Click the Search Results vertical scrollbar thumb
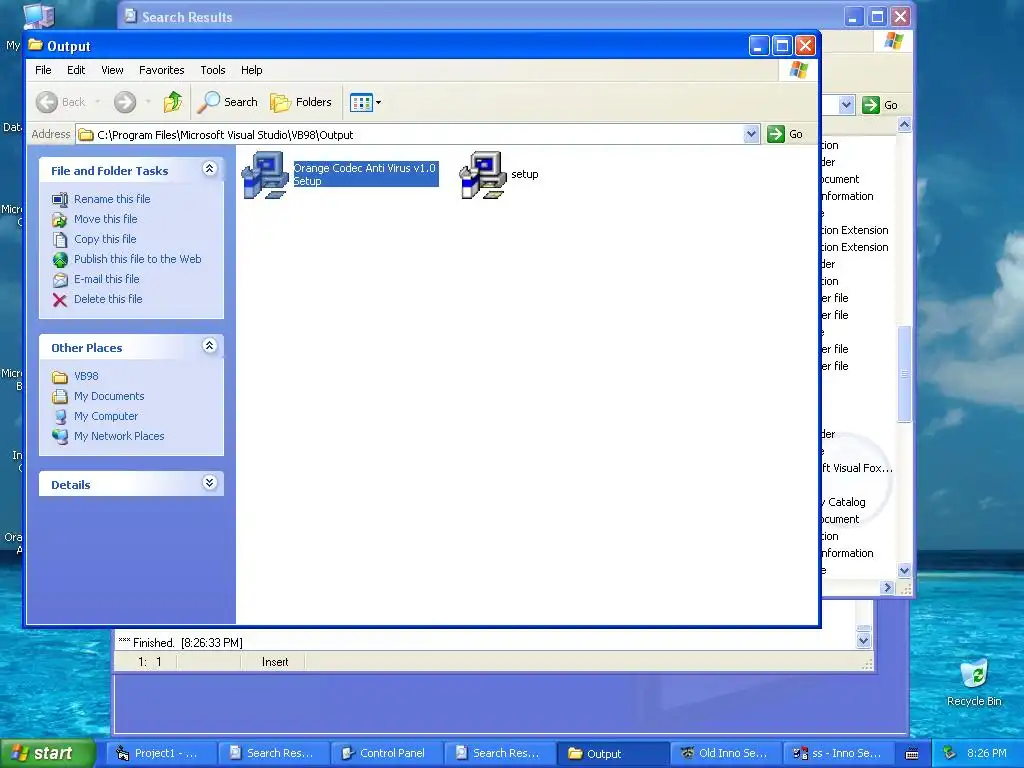Viewport: 1024px width, 768px height. (x=904, y=374)
